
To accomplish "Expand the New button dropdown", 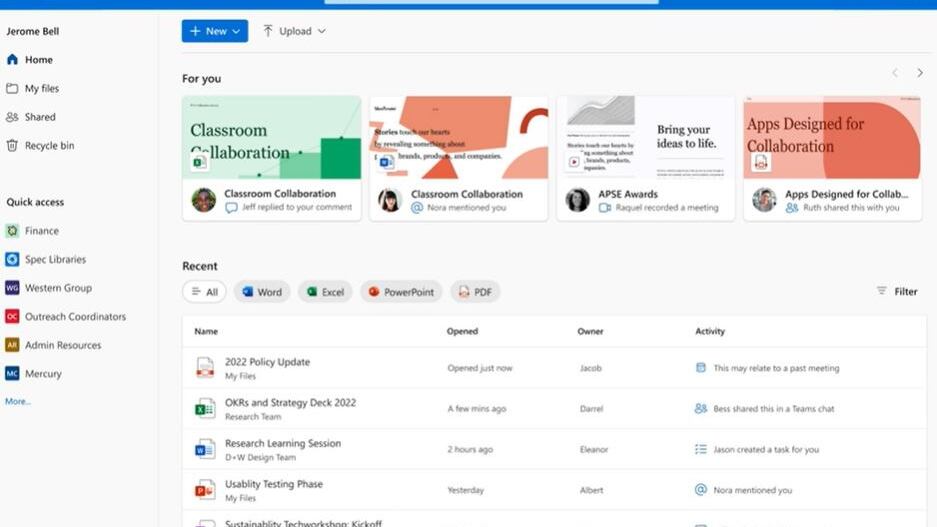I will pyautogui.click(x=215, y=31).
